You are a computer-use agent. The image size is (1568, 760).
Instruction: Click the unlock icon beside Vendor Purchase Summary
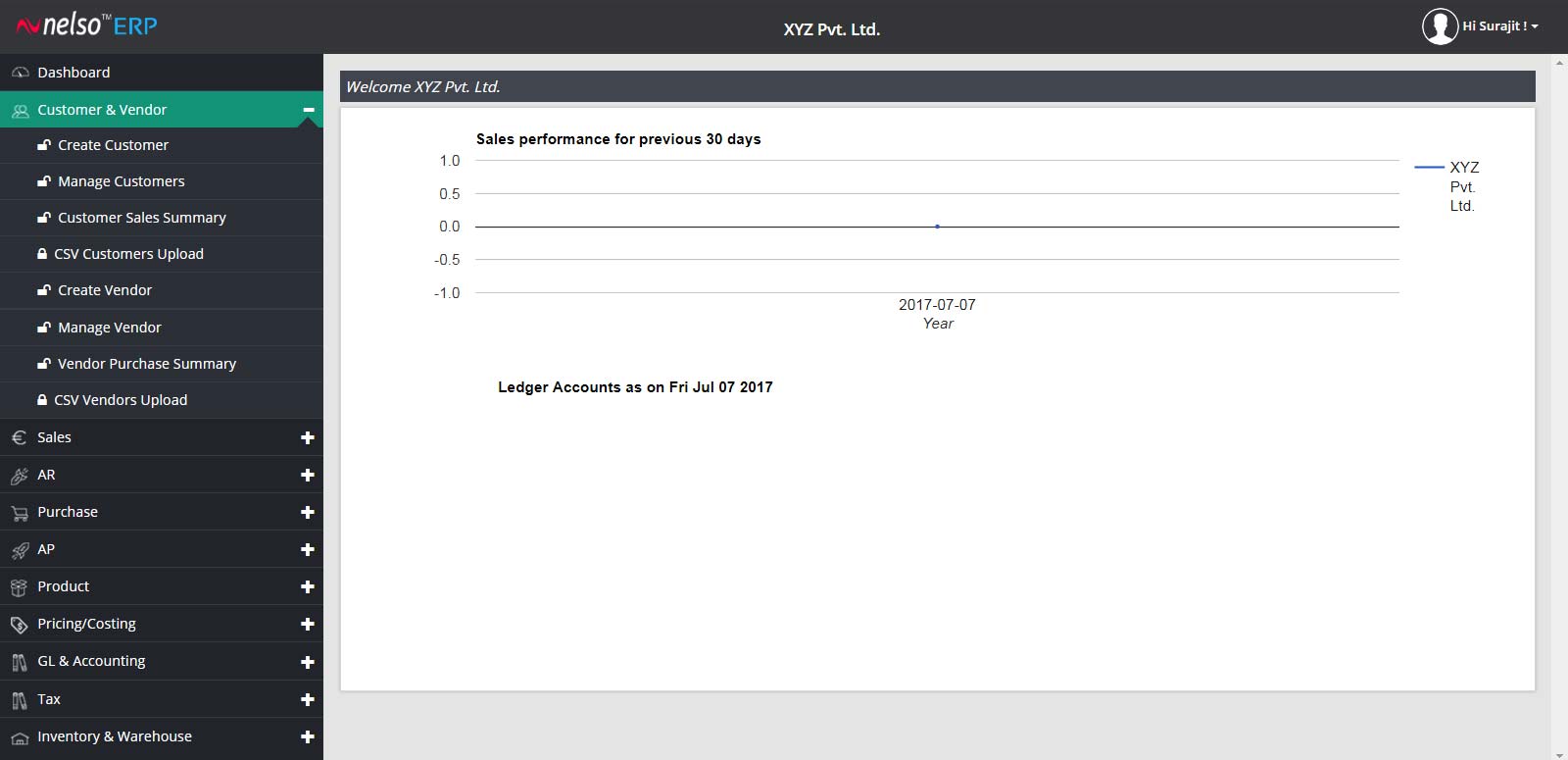click(43, 364)
